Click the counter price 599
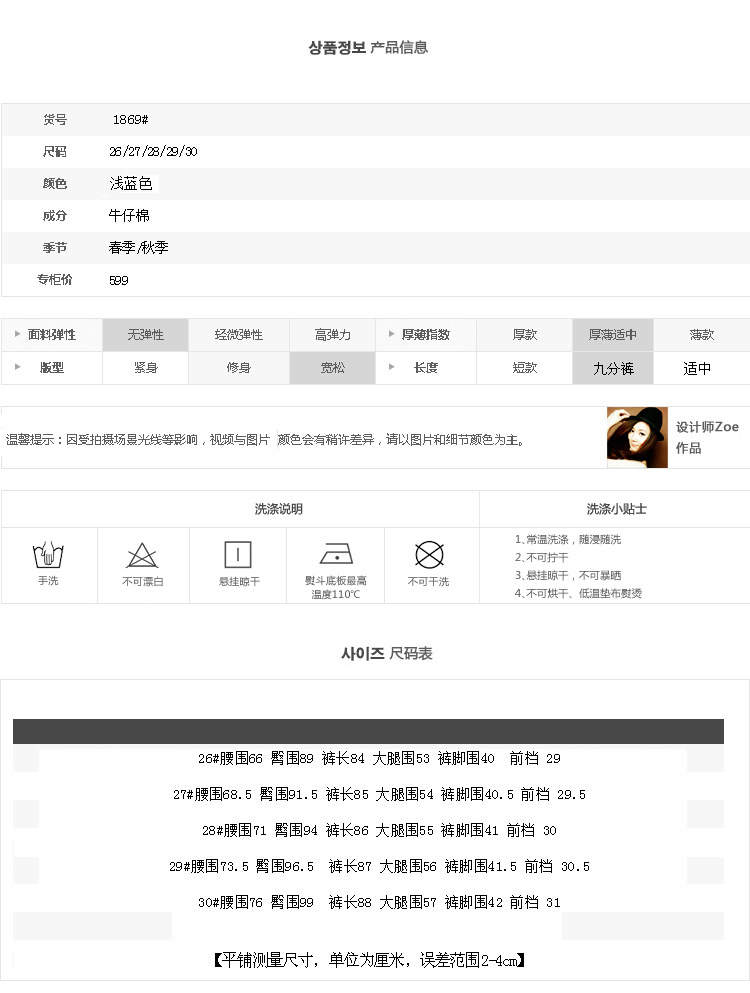750x993 pixels. pos(119,280)
